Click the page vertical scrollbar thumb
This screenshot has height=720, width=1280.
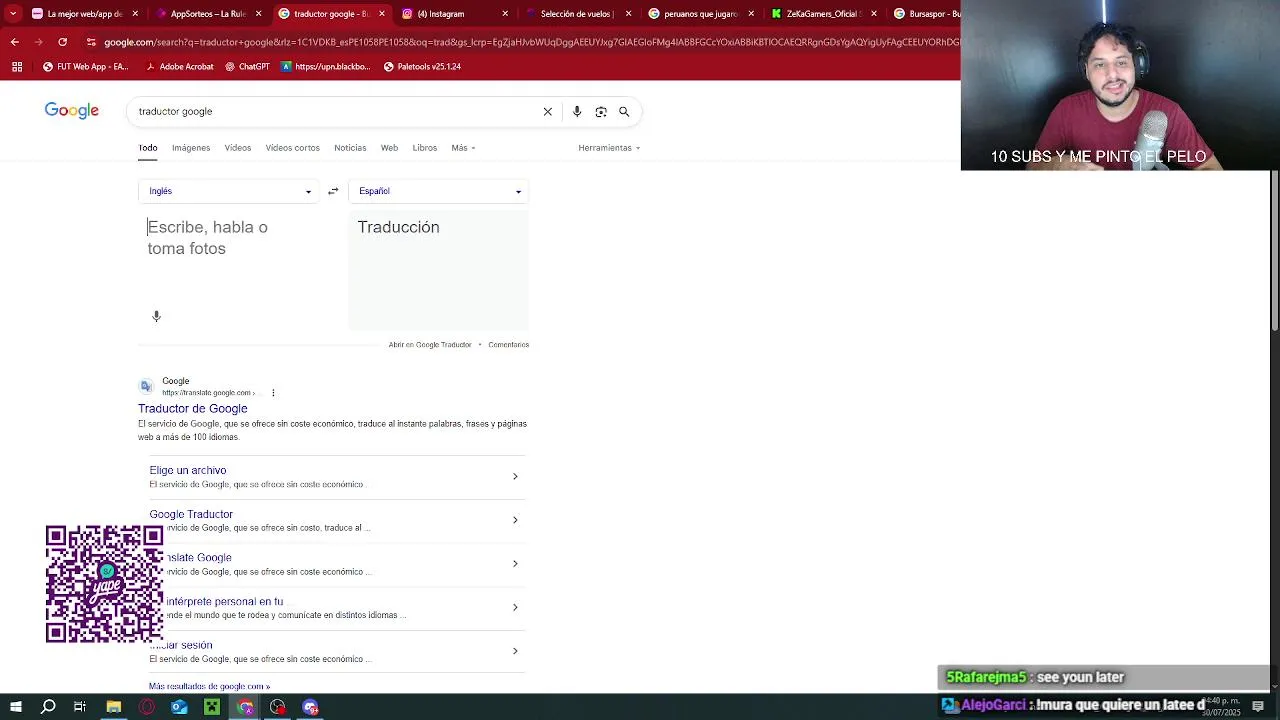click(1275, 250)
